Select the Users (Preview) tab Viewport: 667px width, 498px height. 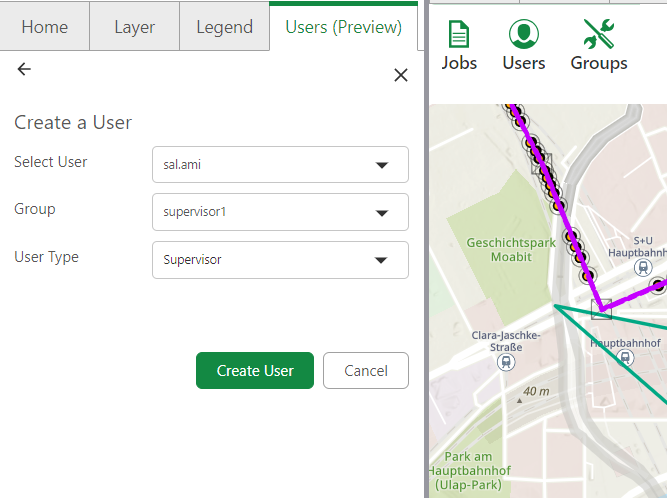tap(343, 27)
